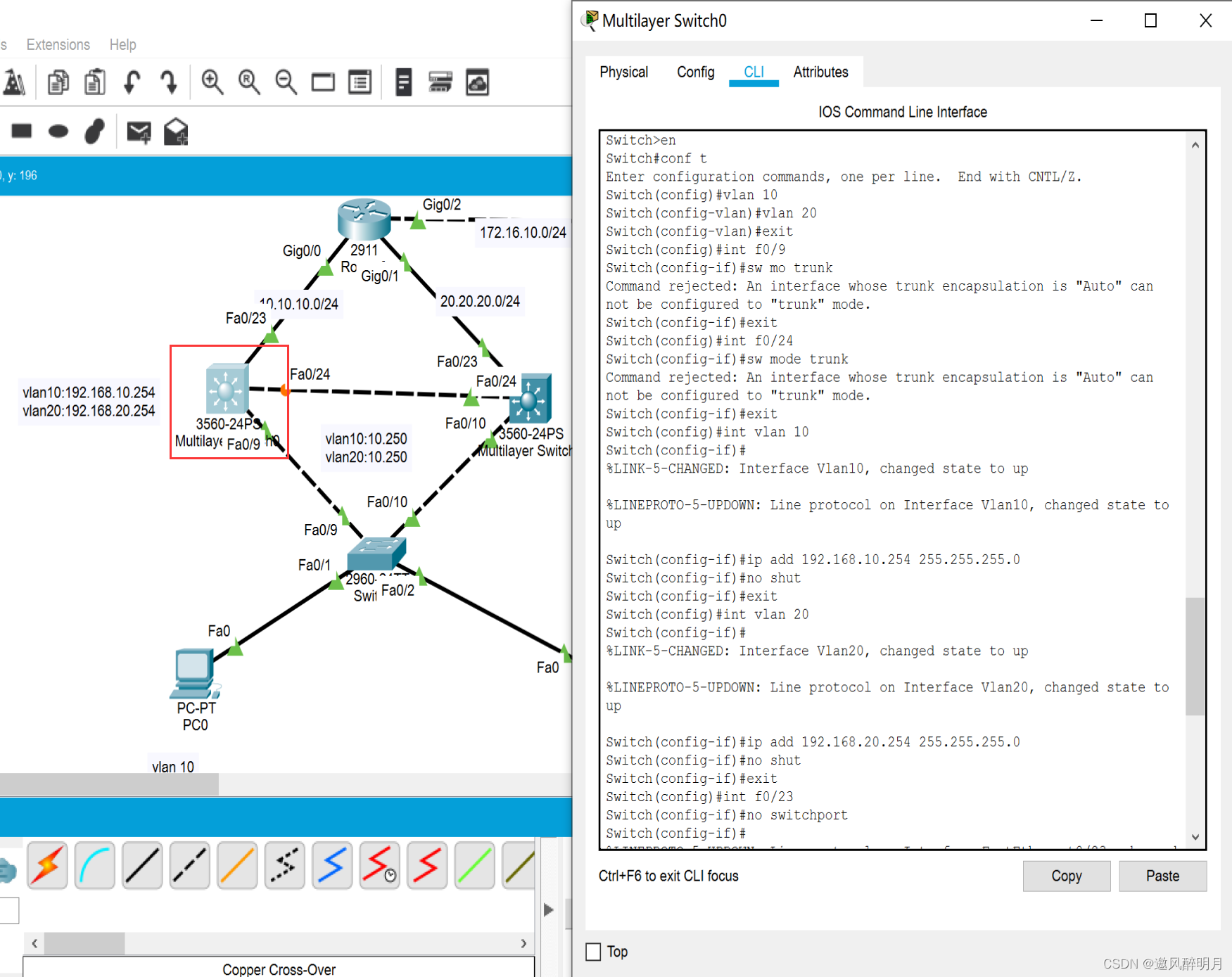Screen dimensions: 1232x977
Task: Open the Physical tab
Action: tap(623, 72)
